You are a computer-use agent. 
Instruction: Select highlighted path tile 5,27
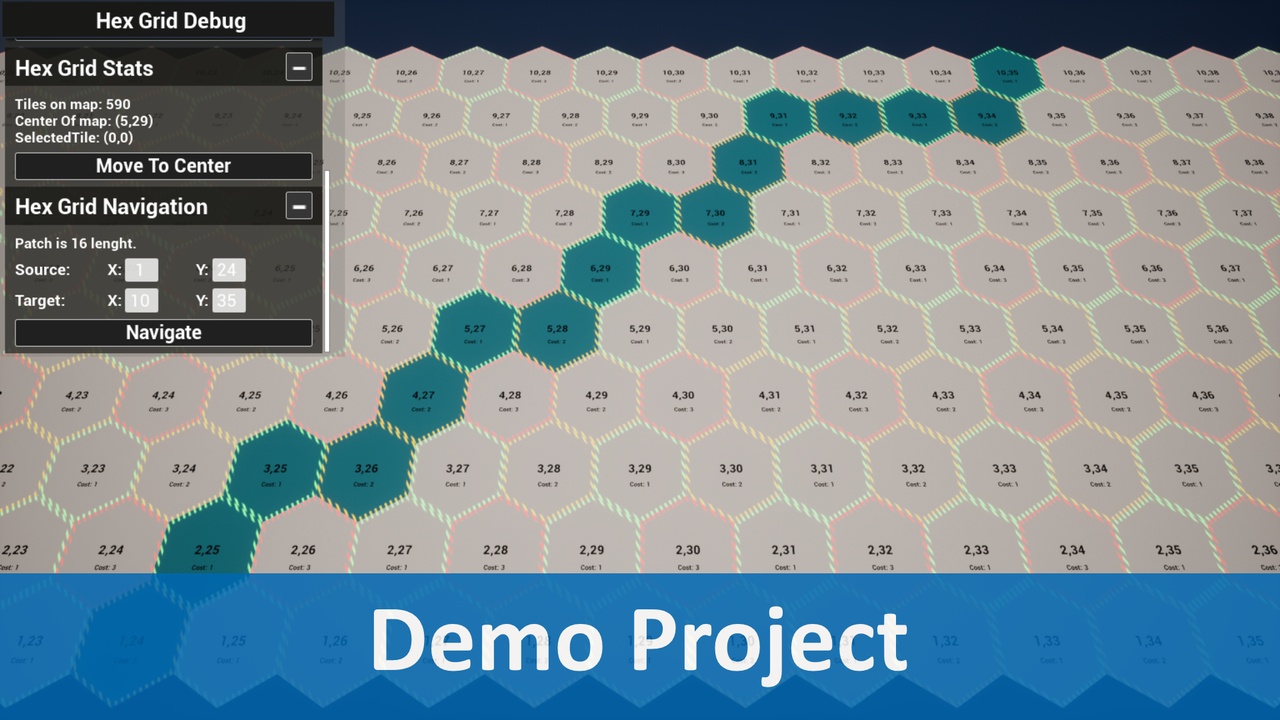pos(475,332)
